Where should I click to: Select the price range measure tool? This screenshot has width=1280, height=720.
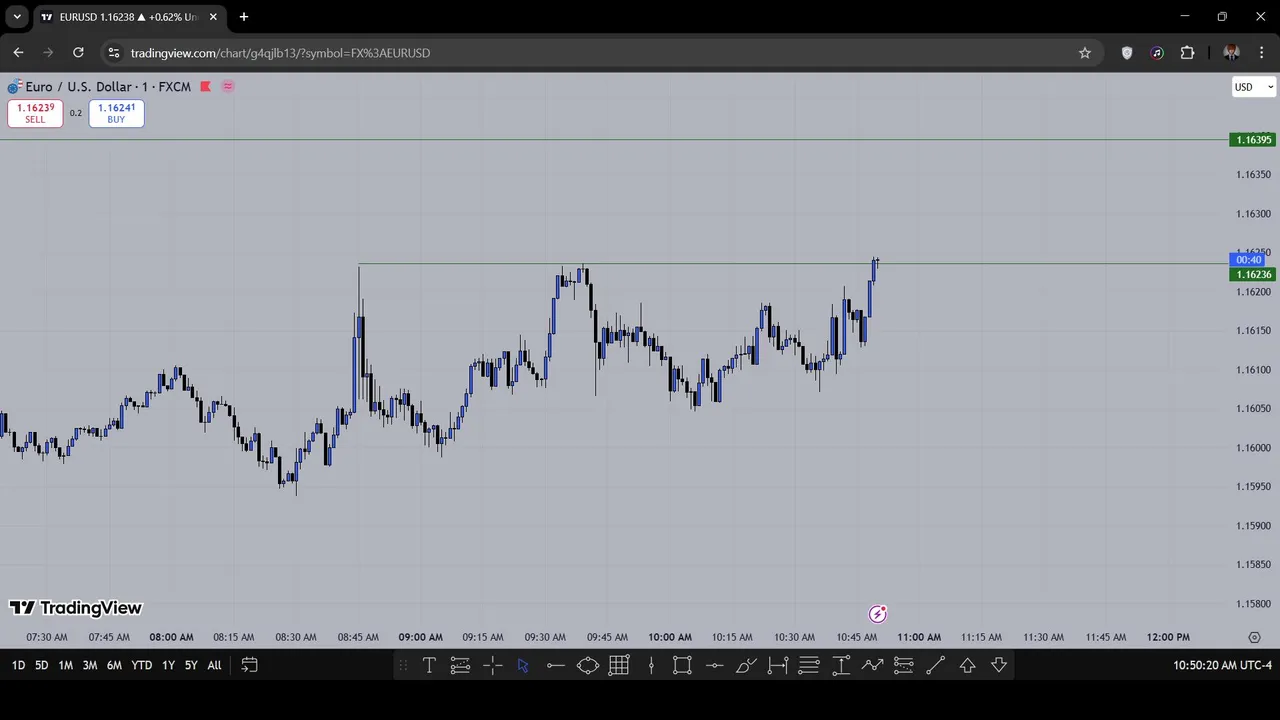[x=841, y=665]
